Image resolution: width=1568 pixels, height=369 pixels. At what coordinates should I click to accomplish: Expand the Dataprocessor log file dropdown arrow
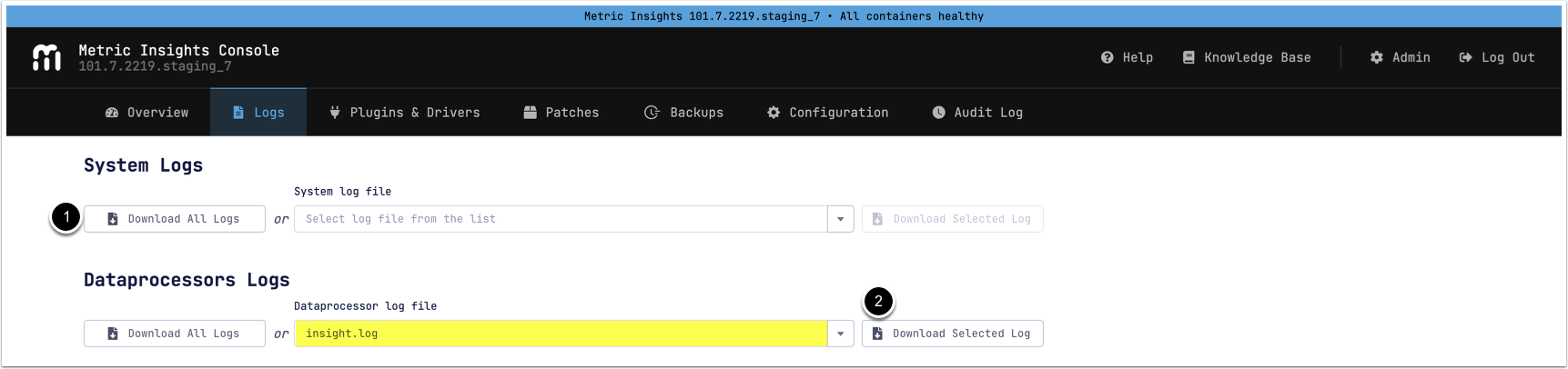point(840,334)
